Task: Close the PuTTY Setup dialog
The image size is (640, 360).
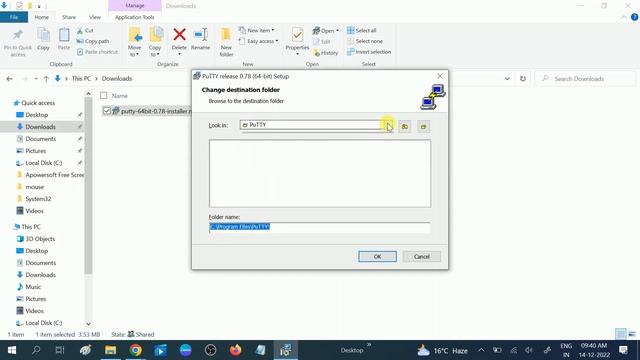Action: (x=440, y=76)
